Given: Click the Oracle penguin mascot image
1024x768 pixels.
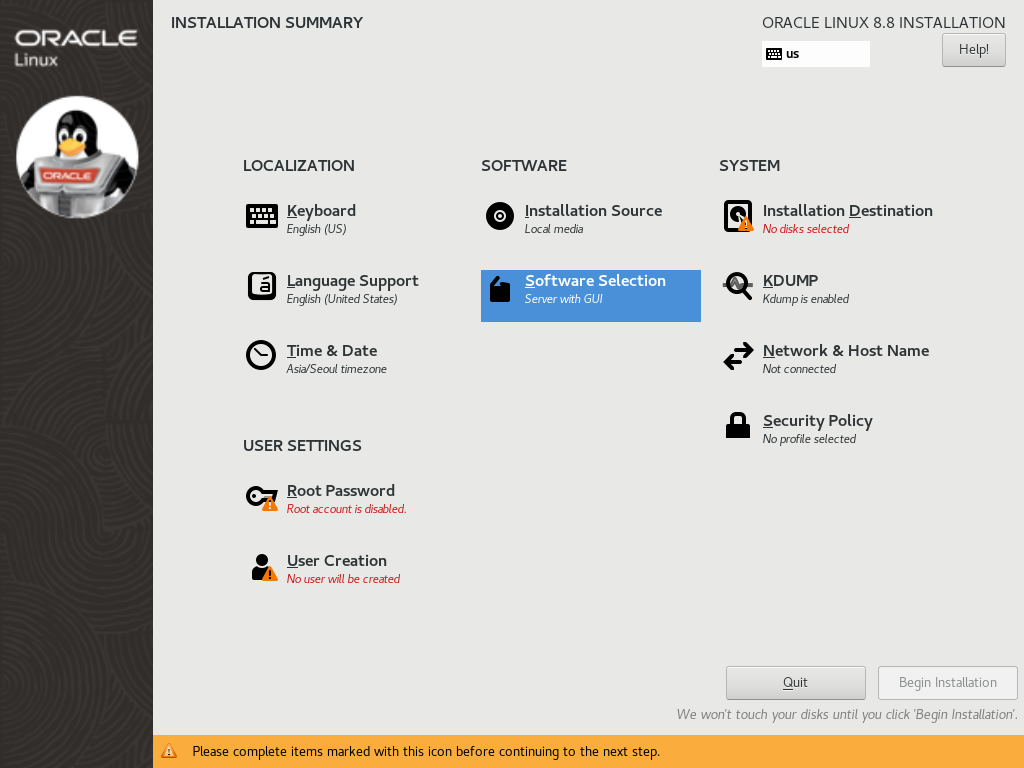Looking at the screenshot, I should 77,157.
